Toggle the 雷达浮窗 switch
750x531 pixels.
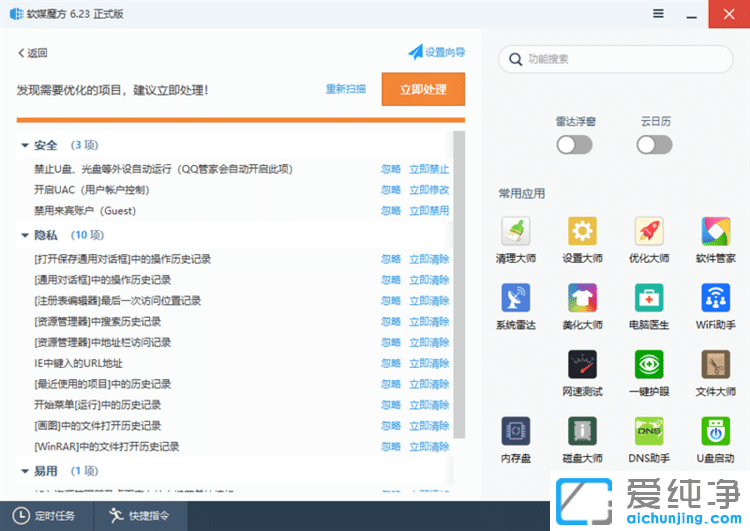pos(574,145)
